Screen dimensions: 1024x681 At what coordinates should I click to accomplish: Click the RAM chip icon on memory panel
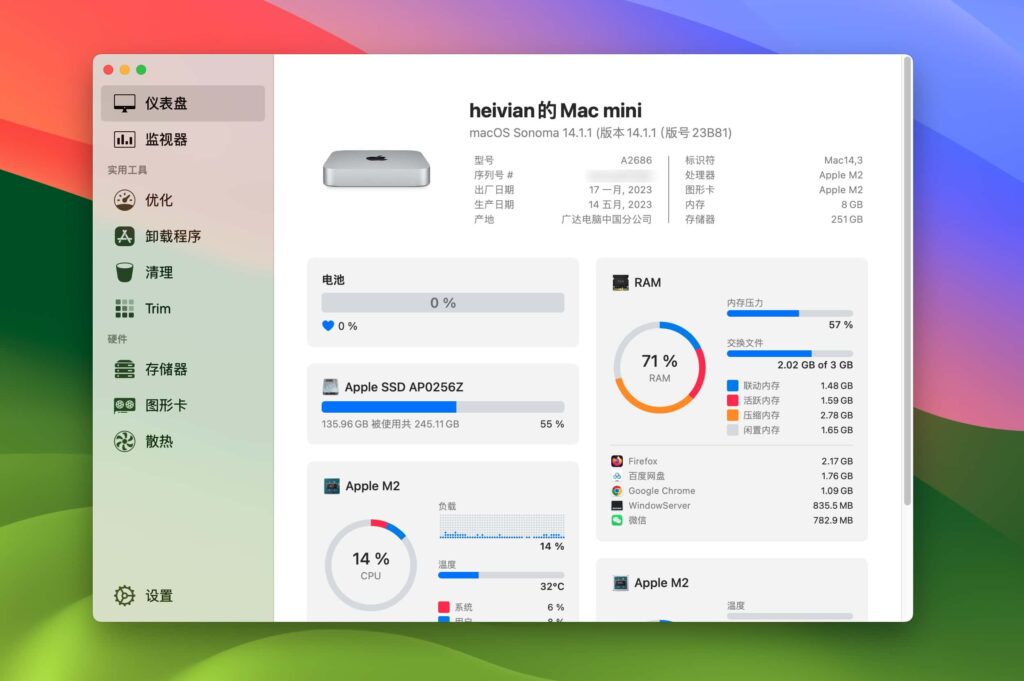click(620, 282)
